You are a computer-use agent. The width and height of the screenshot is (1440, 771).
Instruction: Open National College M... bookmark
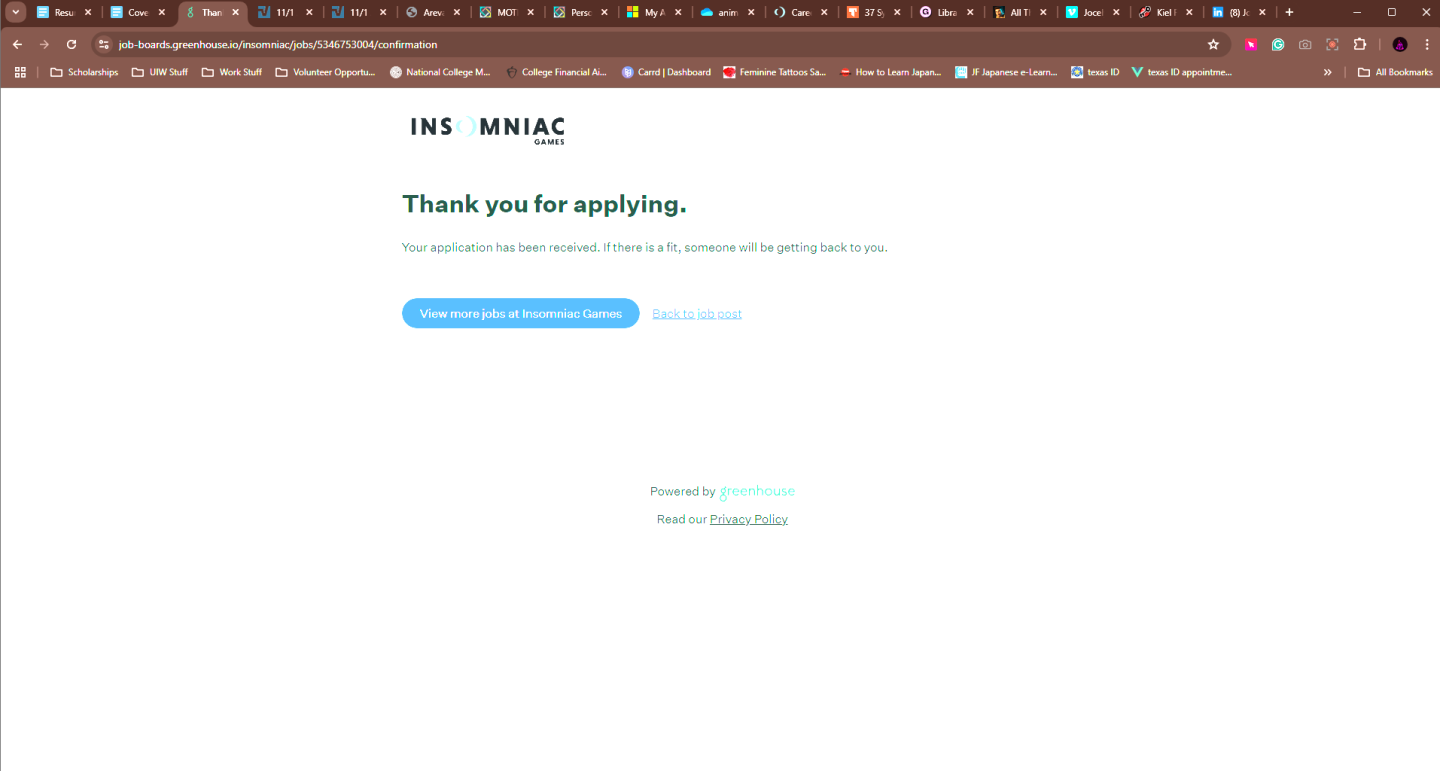(440, 72)
